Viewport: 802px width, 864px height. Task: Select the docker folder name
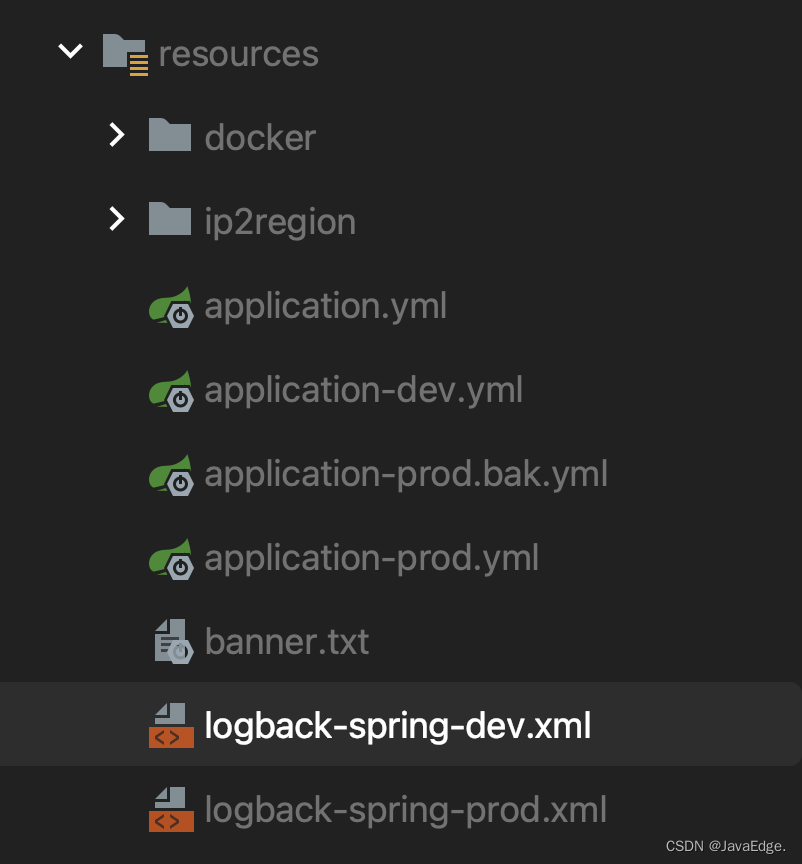[x=260, y=137]
